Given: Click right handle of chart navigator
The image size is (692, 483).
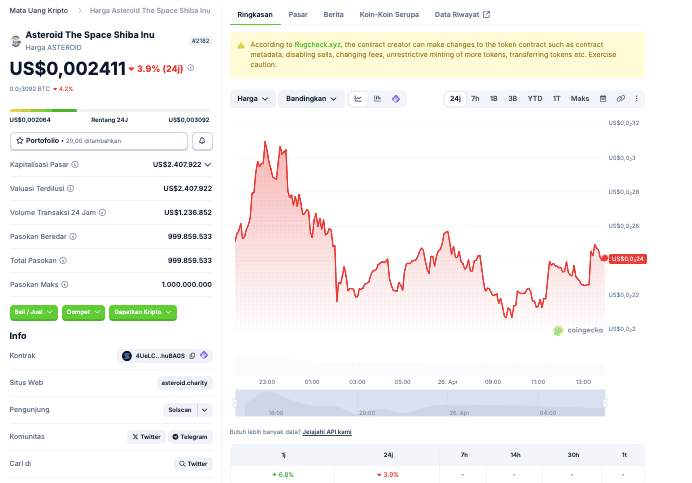Looking at the screenshot, I should (605, 403).
